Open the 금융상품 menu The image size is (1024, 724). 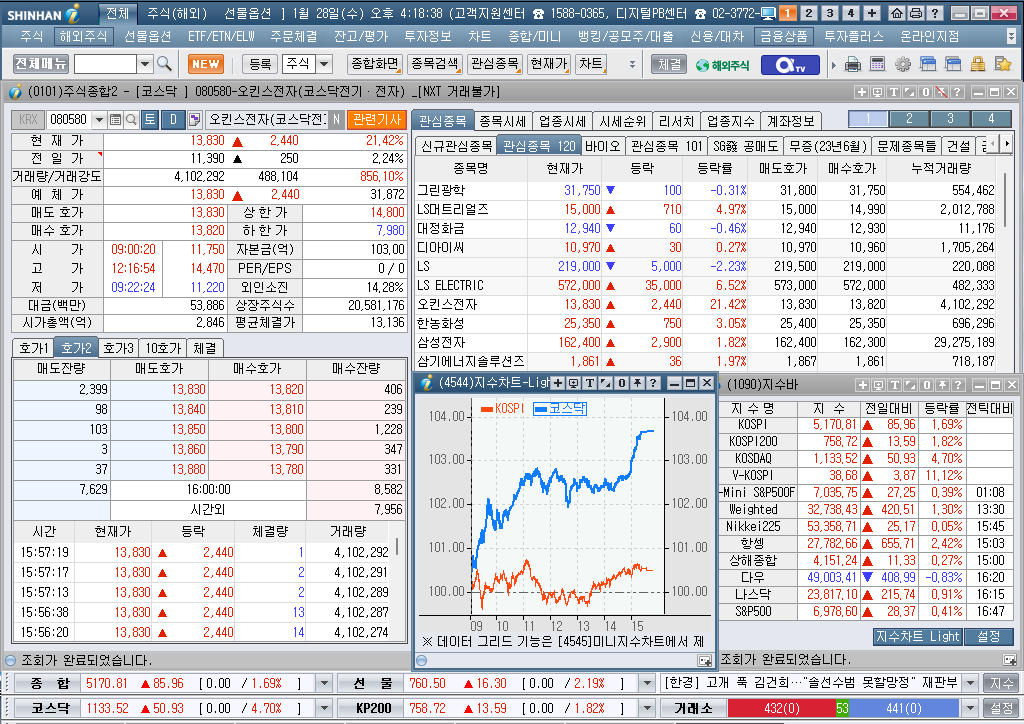pos(783,37)
